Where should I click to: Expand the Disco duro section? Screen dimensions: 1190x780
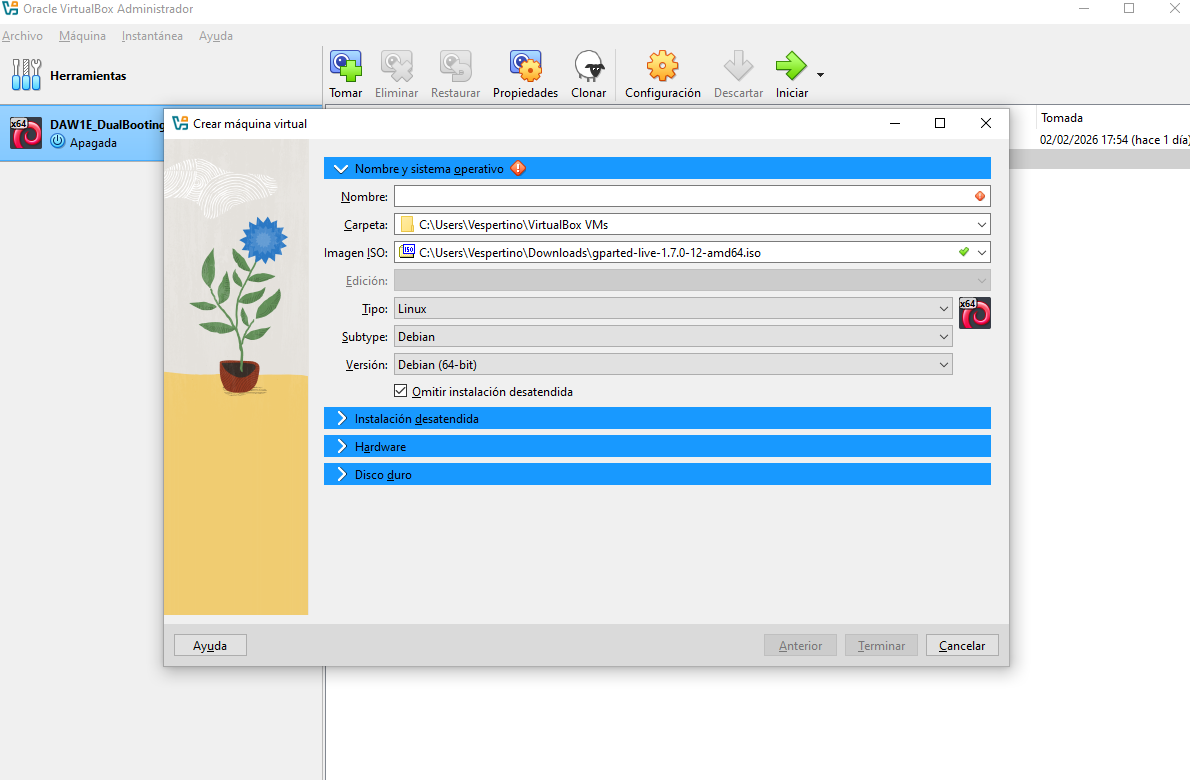341,474
